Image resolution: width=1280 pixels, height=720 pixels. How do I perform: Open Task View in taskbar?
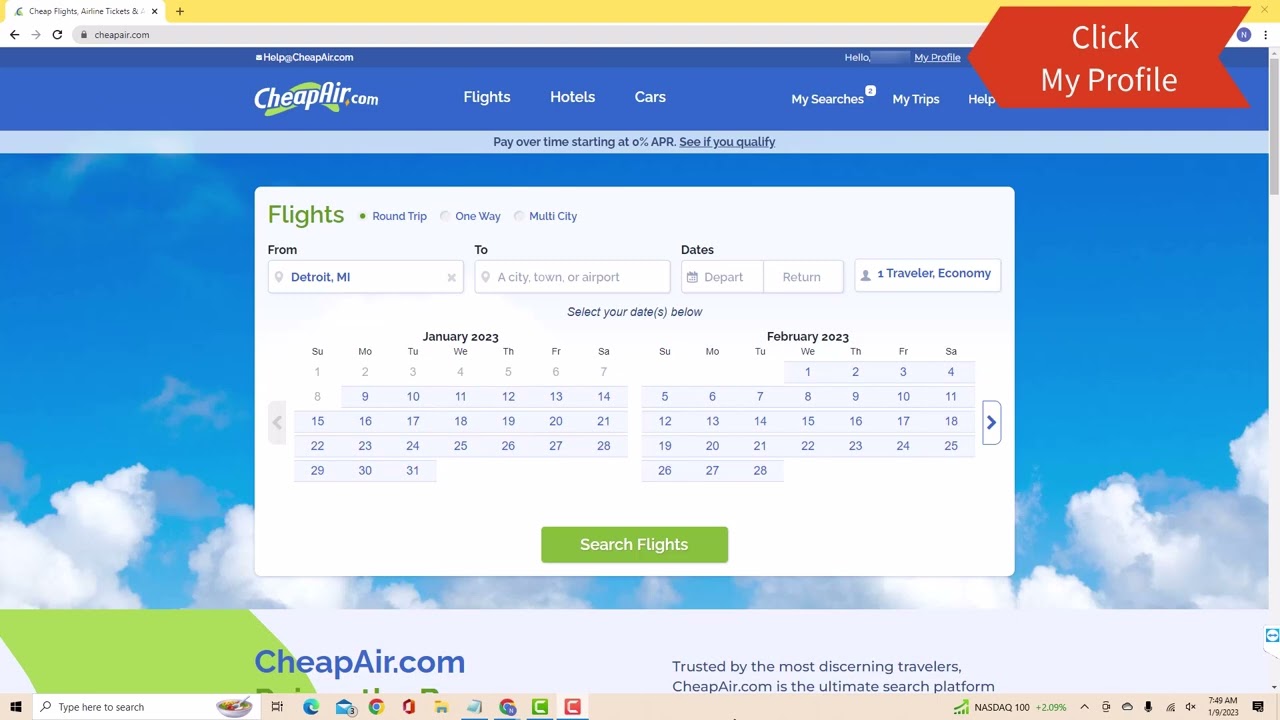(x=277, y=707)
